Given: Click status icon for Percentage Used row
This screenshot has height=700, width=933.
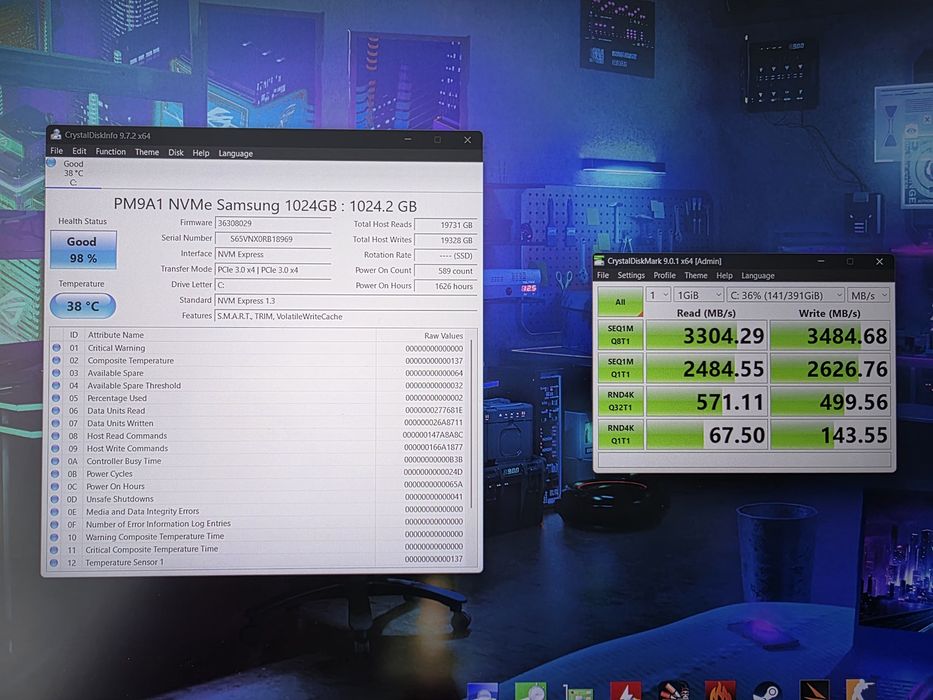Looking at the screenshot, I should (56, 398).
